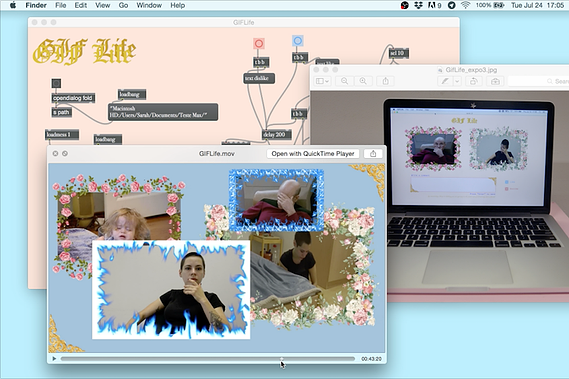The width and height of the screenshot is (569, 379).
Task: Click the GIFLife.mov playback progress bar
Action: coord(208,359)
